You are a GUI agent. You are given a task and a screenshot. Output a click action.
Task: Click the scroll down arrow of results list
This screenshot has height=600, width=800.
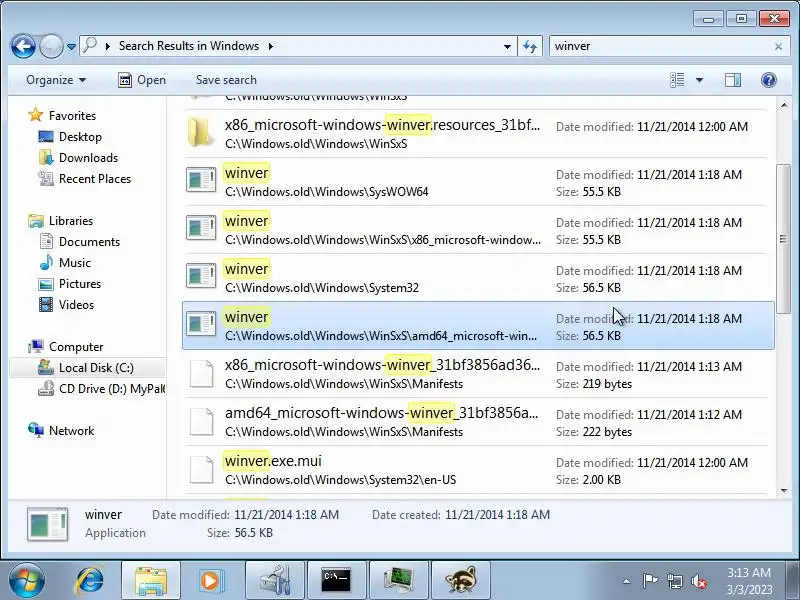[784, 491]
